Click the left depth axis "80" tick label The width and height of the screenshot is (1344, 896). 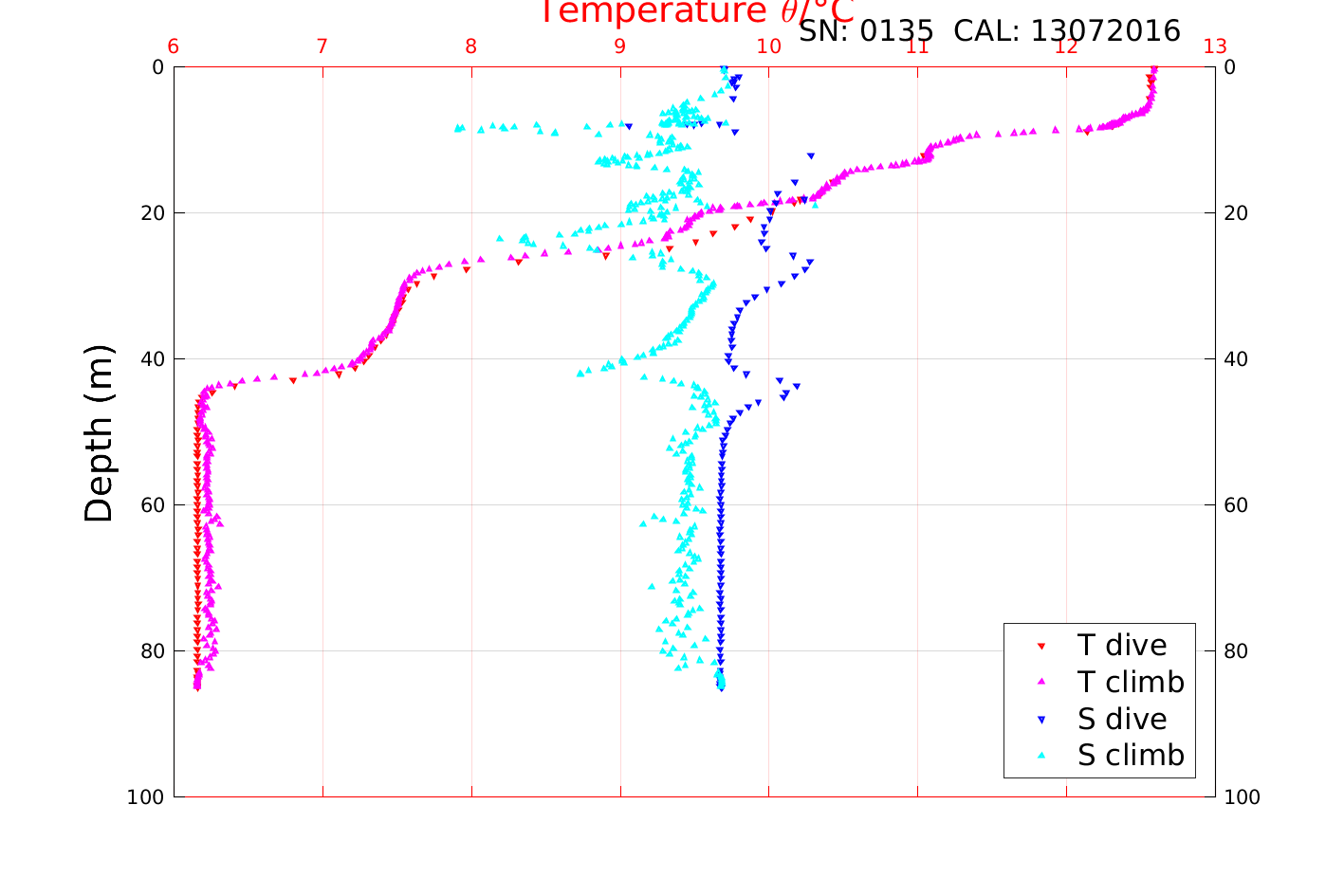pos(152,651)
